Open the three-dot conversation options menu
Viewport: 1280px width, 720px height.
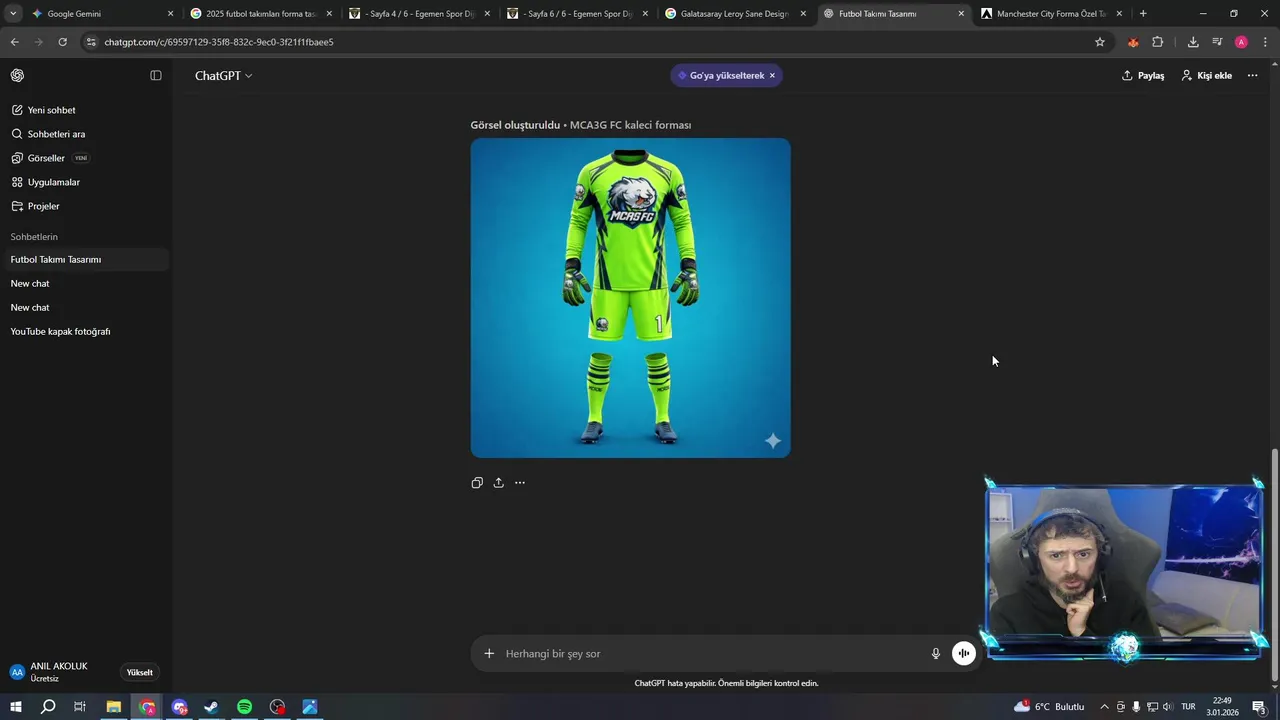[x=1252, y=75]
